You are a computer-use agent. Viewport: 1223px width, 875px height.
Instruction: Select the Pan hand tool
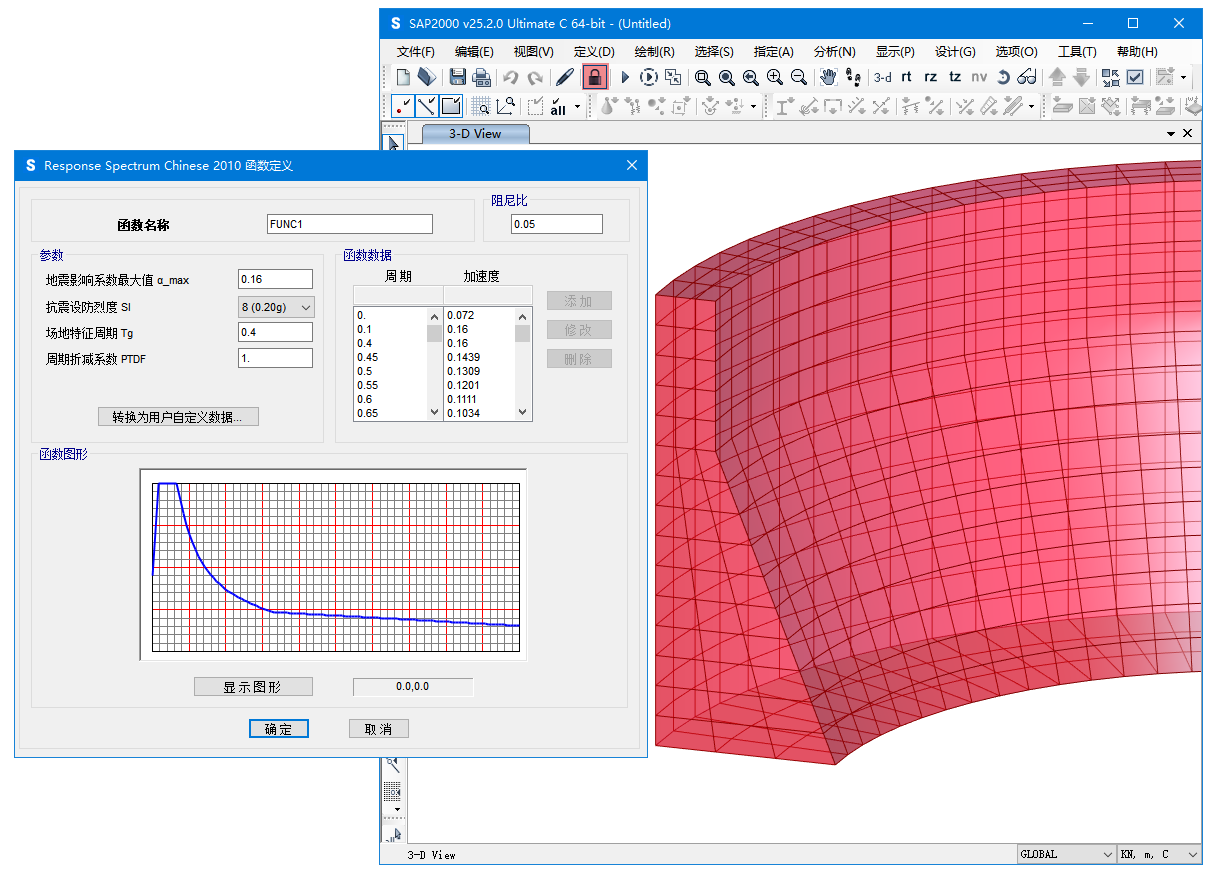click(x=828, y=77)
